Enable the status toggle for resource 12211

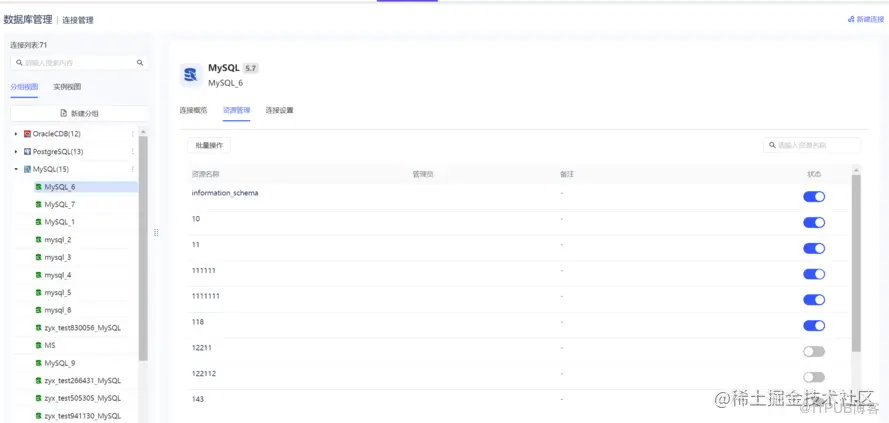pyautogui.click(x=814, y=352)
